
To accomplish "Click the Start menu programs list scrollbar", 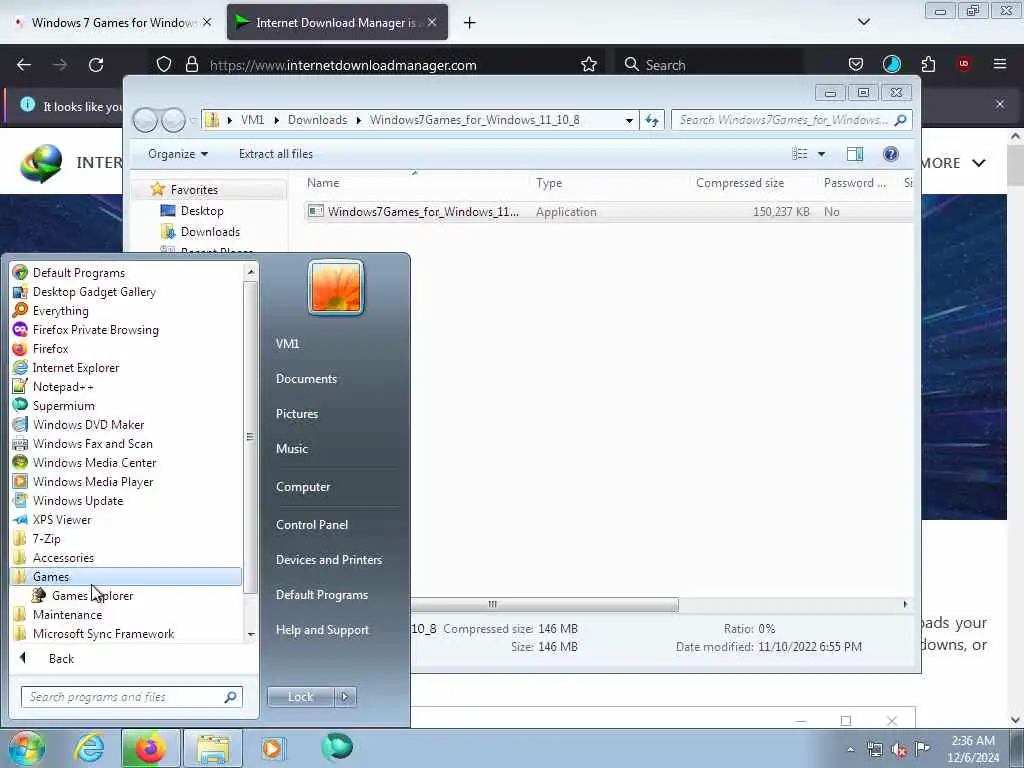I will 251,438.
